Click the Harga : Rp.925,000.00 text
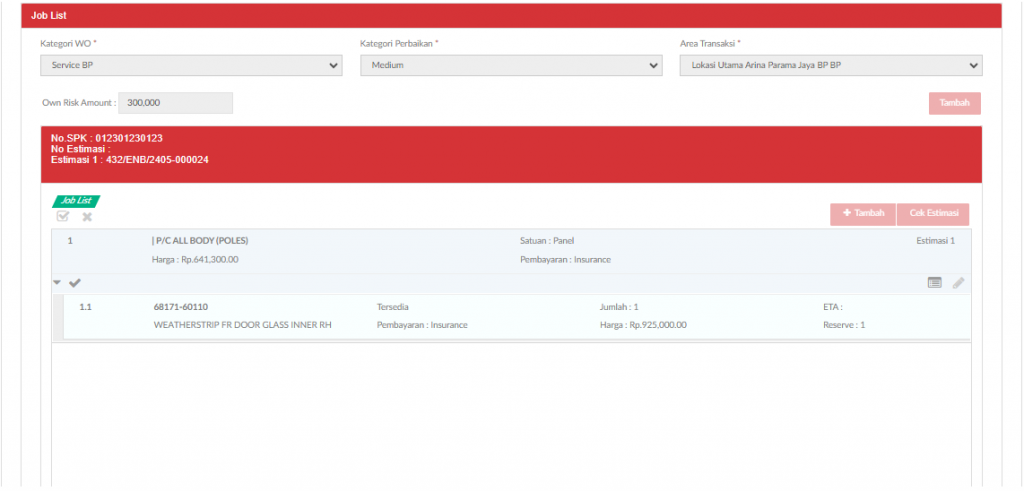The height and width of the screenshot is (491, 1024). (643, 325)
